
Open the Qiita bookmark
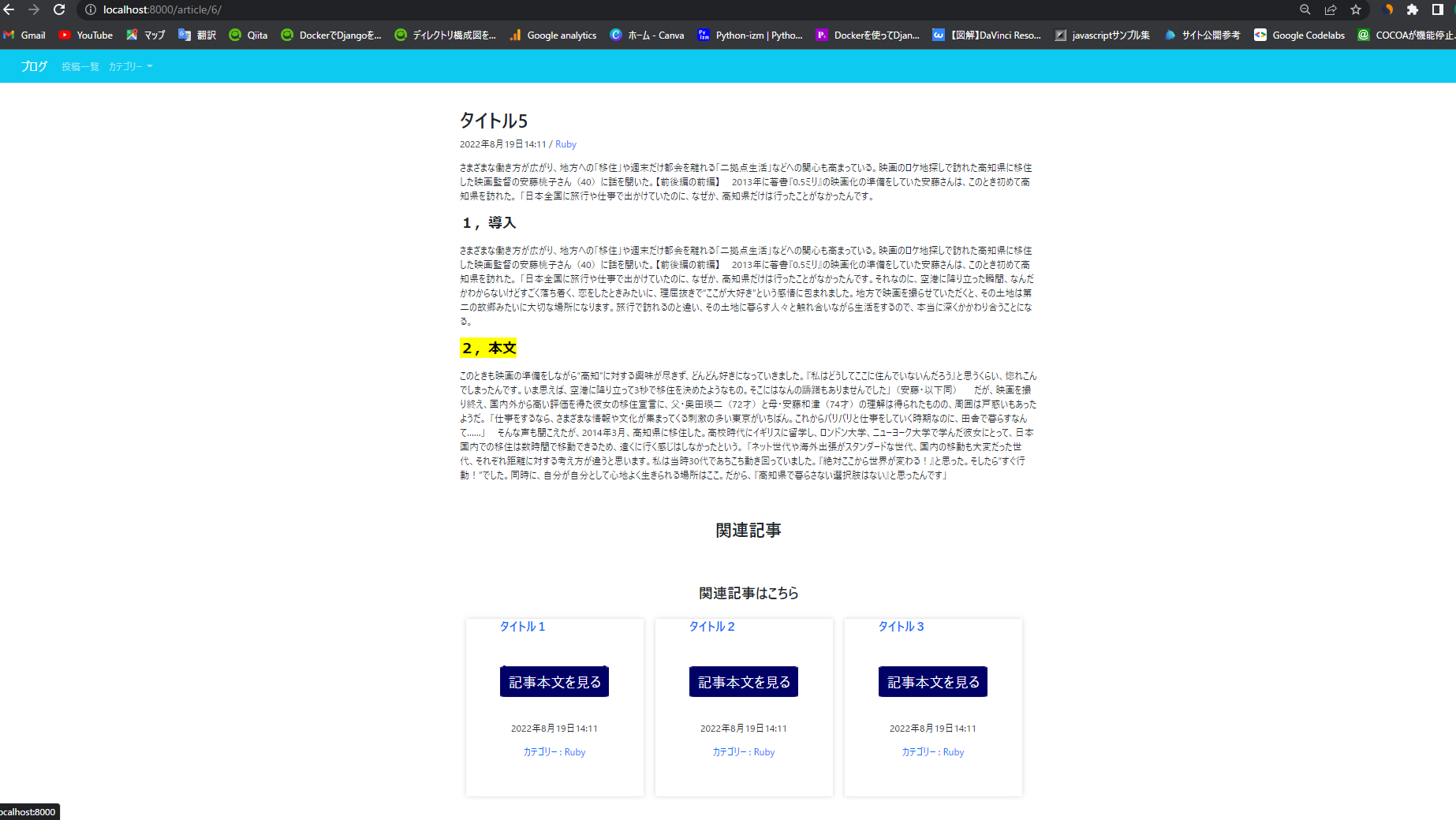click(x=248, y=35)
